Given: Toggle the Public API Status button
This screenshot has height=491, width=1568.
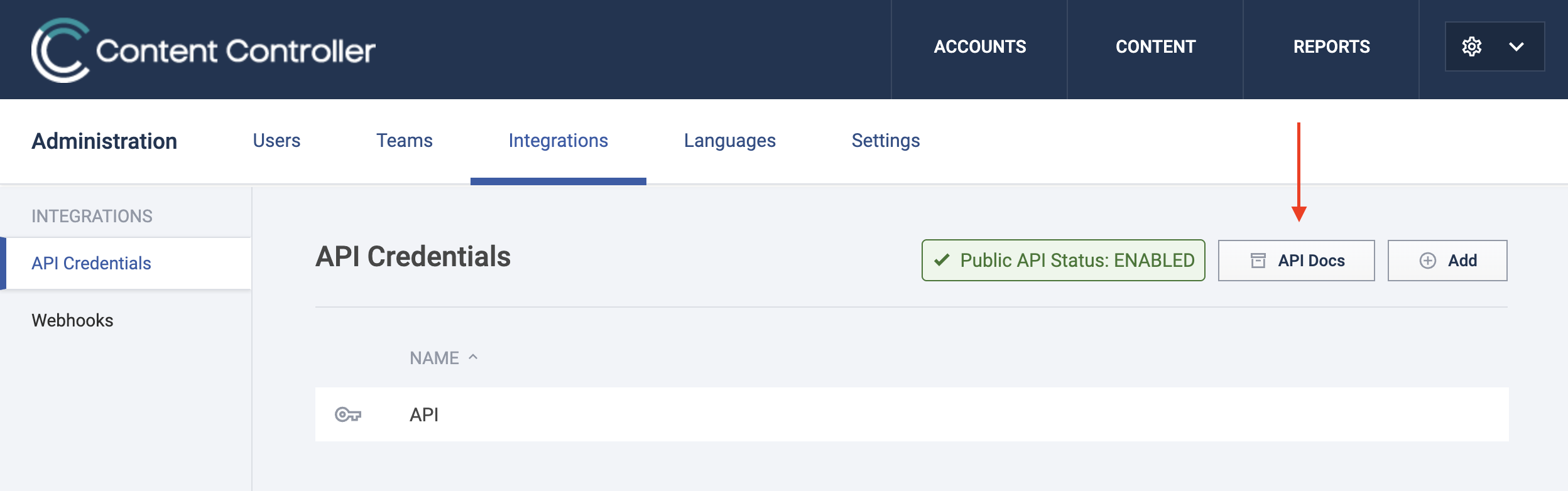Looking at the screenshot, I should point(1063,260).
